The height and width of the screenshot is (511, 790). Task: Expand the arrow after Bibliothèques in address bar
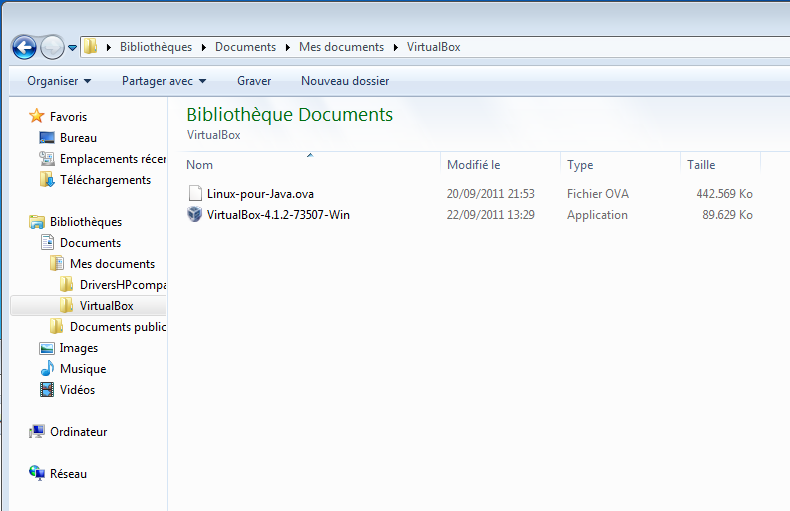tap(204, 47)
